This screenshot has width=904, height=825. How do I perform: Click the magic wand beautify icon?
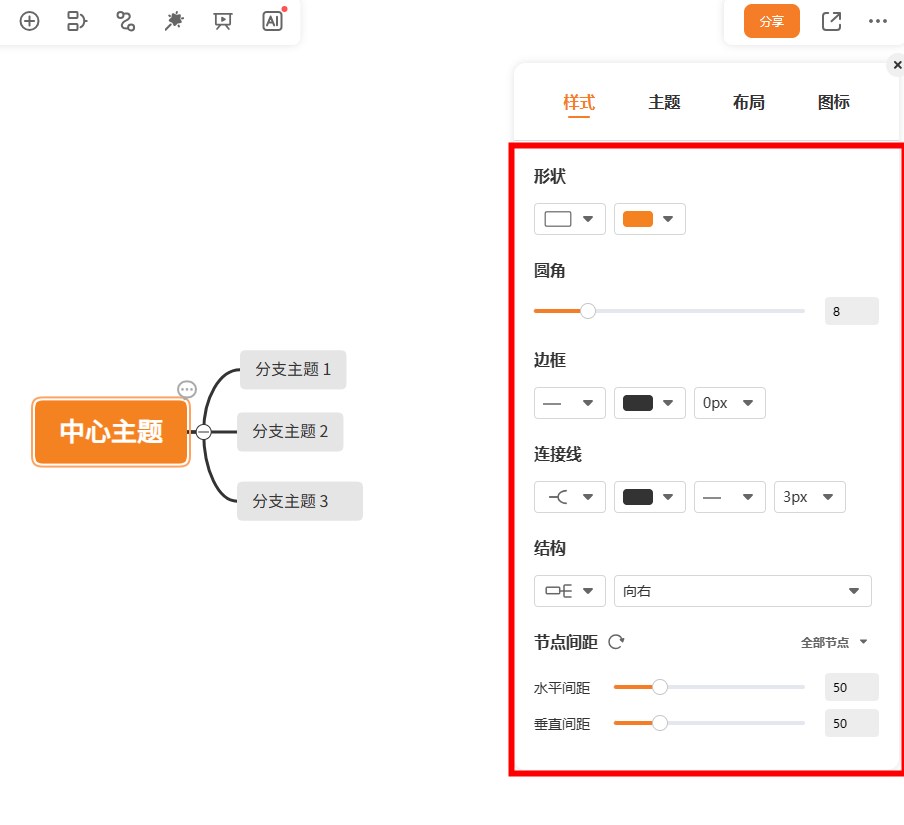[174, 21]
